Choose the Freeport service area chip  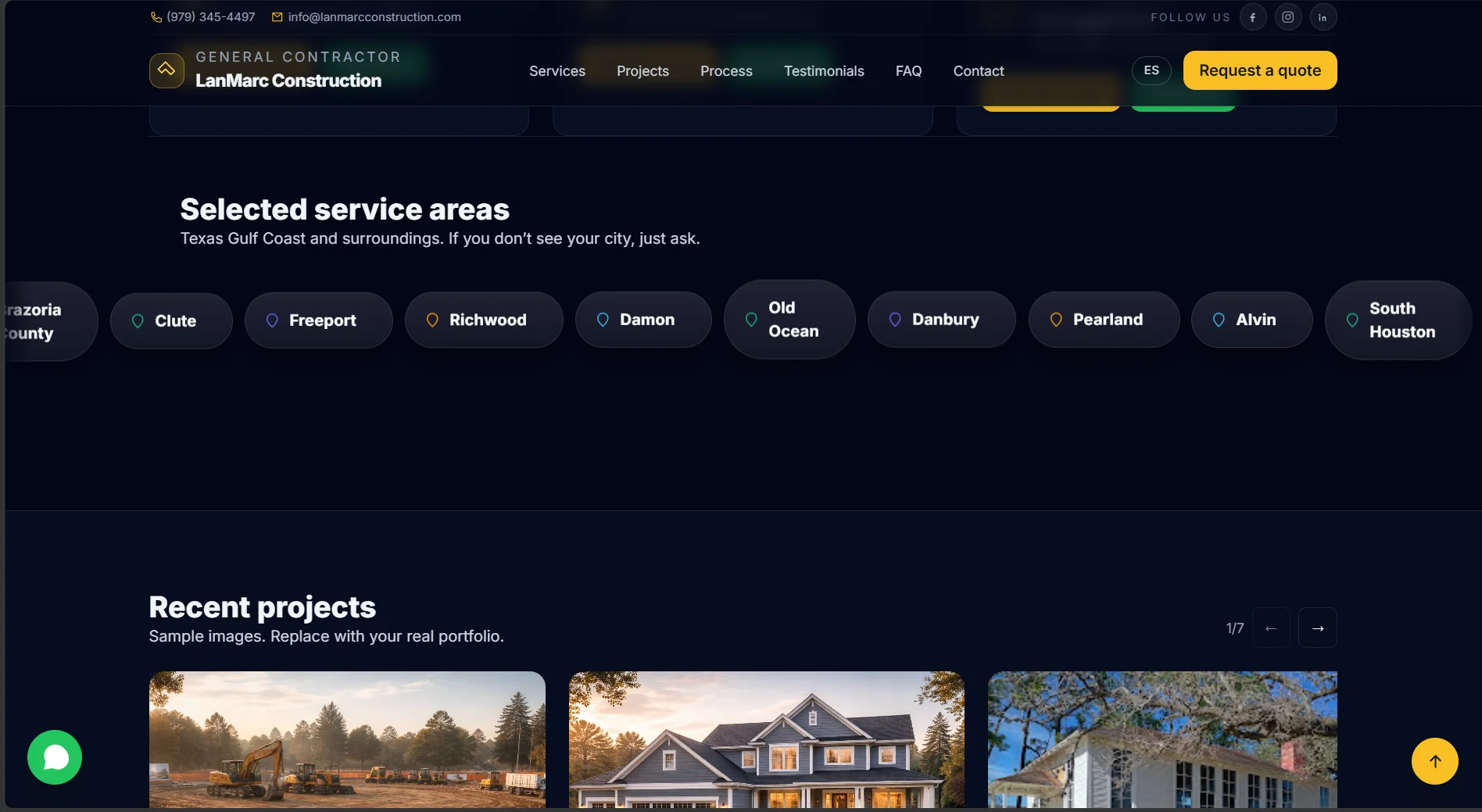tap(318, 320)
